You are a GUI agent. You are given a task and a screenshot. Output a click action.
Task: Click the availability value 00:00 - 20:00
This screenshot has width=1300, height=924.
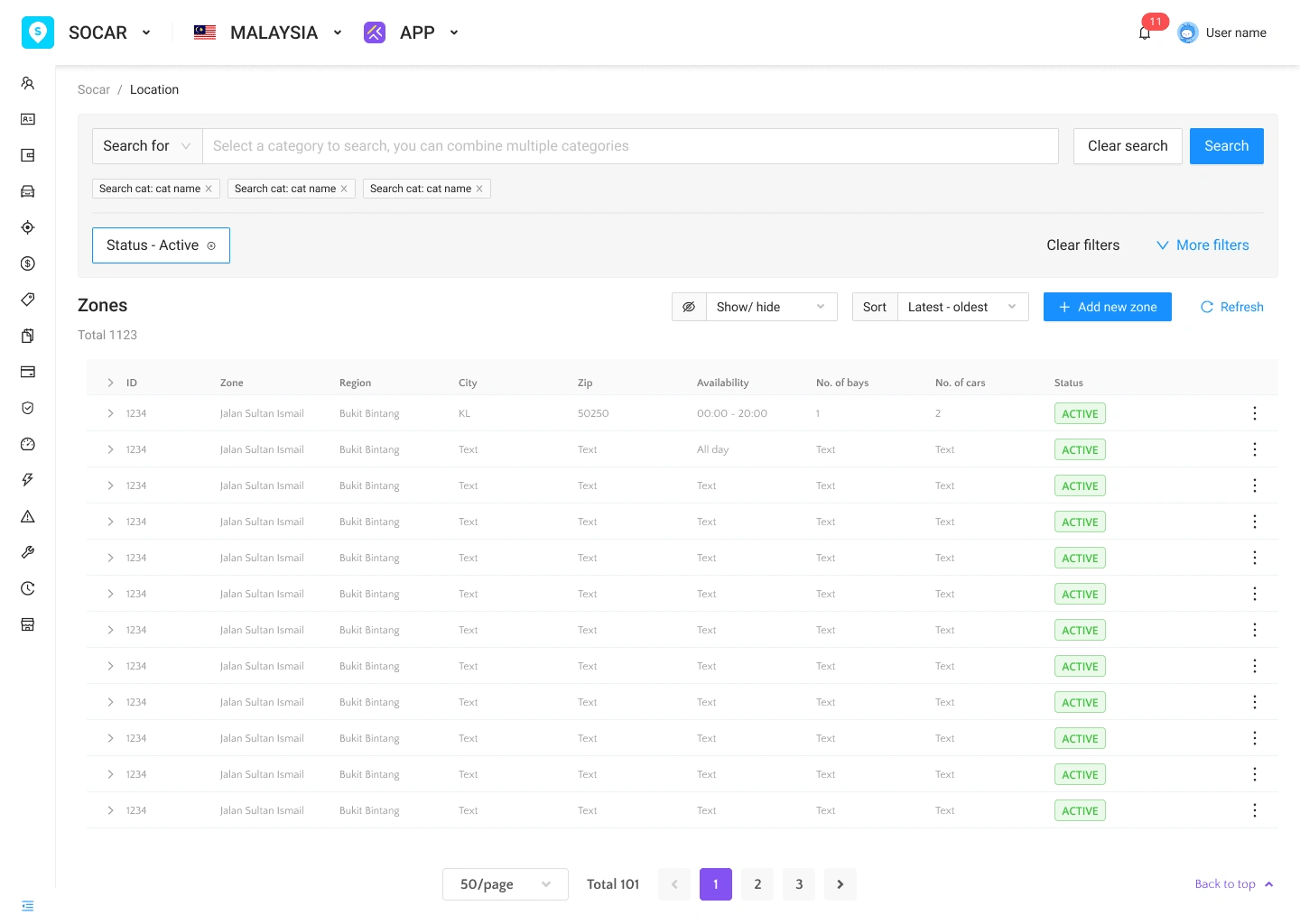click(x=732, y=413)
